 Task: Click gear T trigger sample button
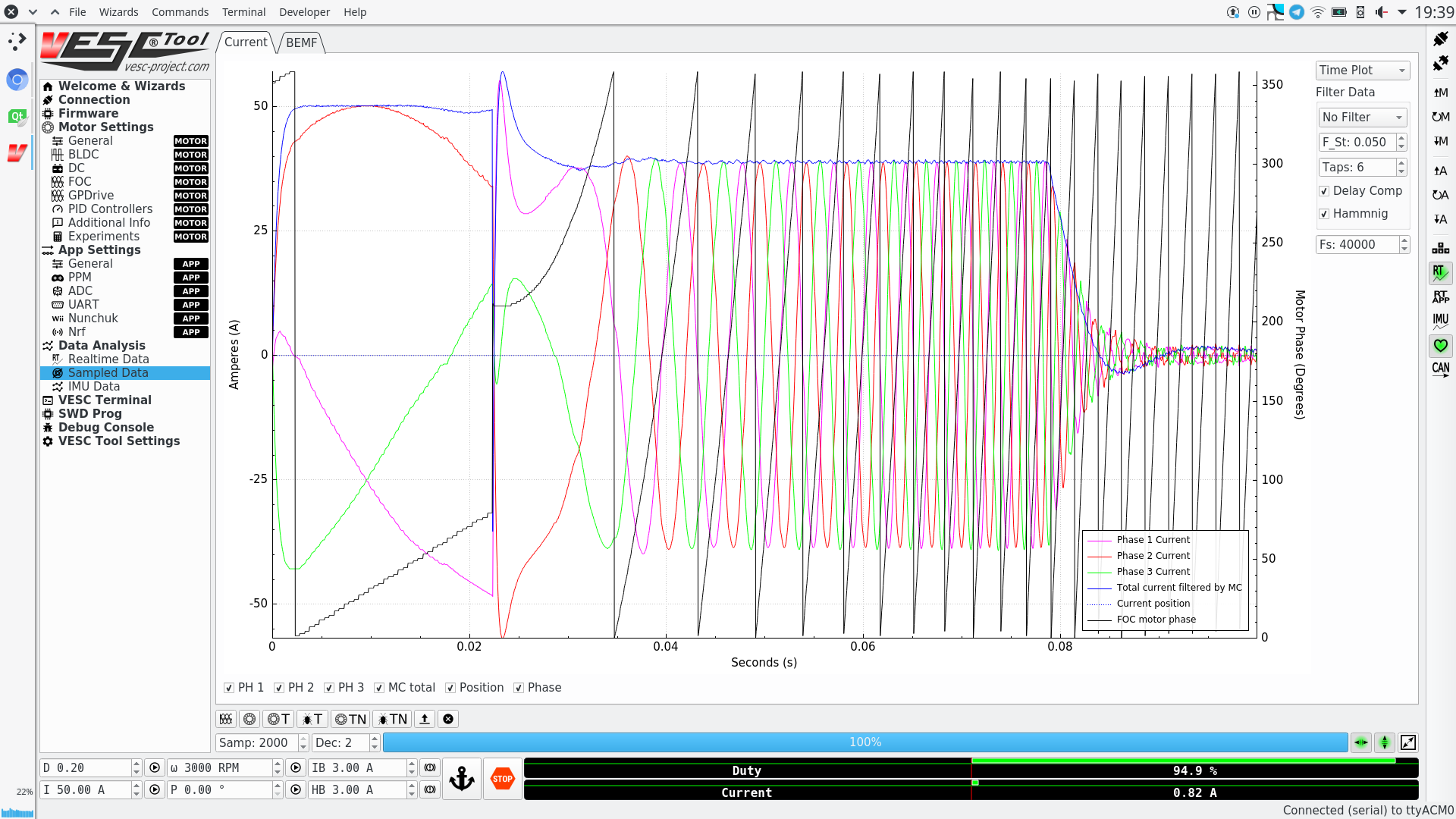(x=278, y=719)
